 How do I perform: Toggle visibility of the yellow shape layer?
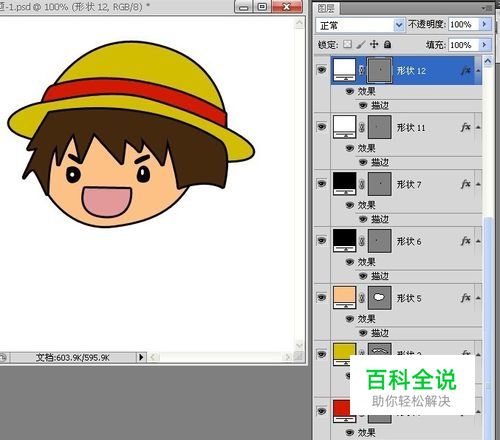[322, 354]
